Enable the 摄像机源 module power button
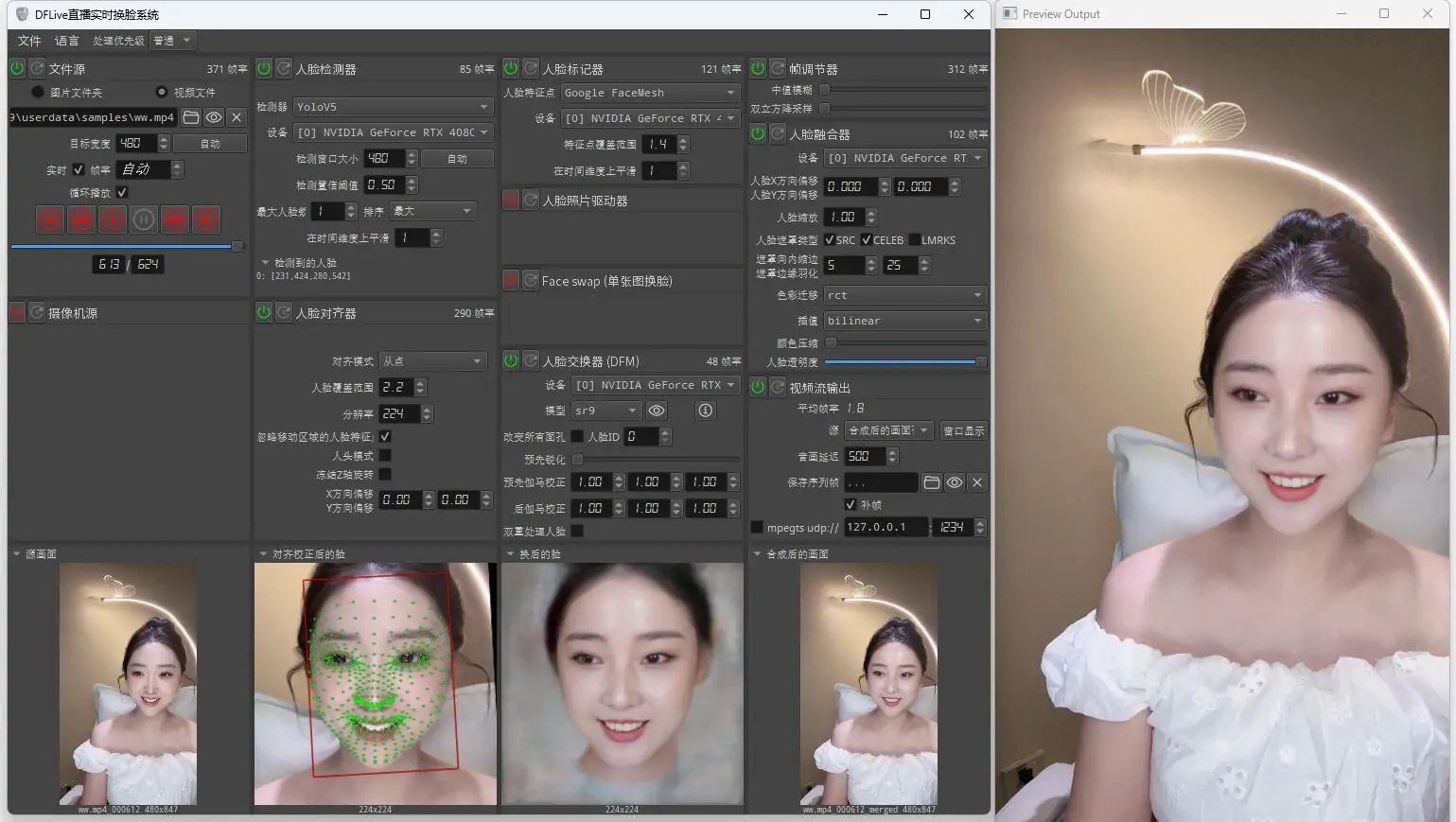Screen dimensions: 1456x822 (17, 312)
